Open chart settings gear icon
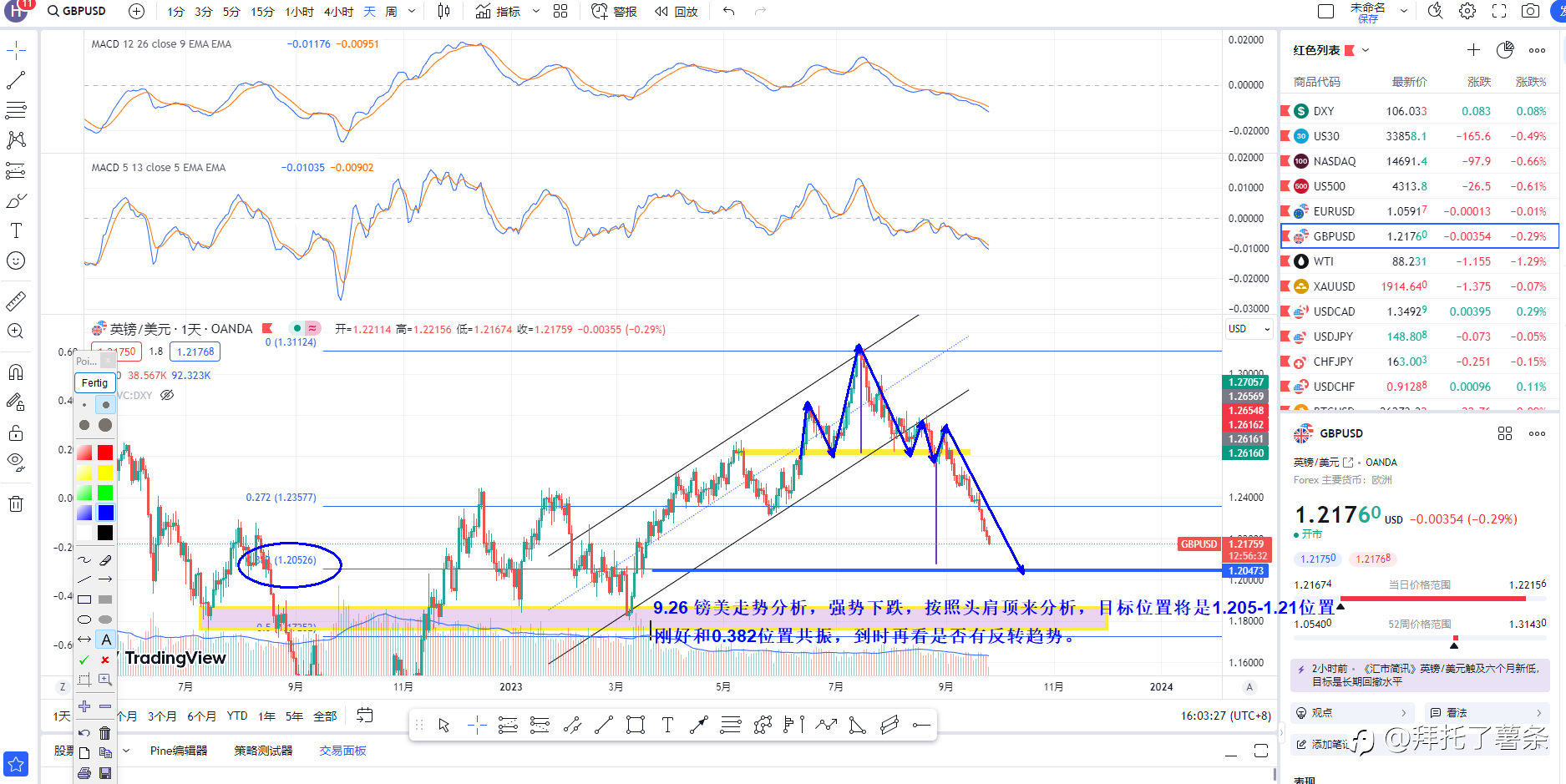 (1467, 12)
